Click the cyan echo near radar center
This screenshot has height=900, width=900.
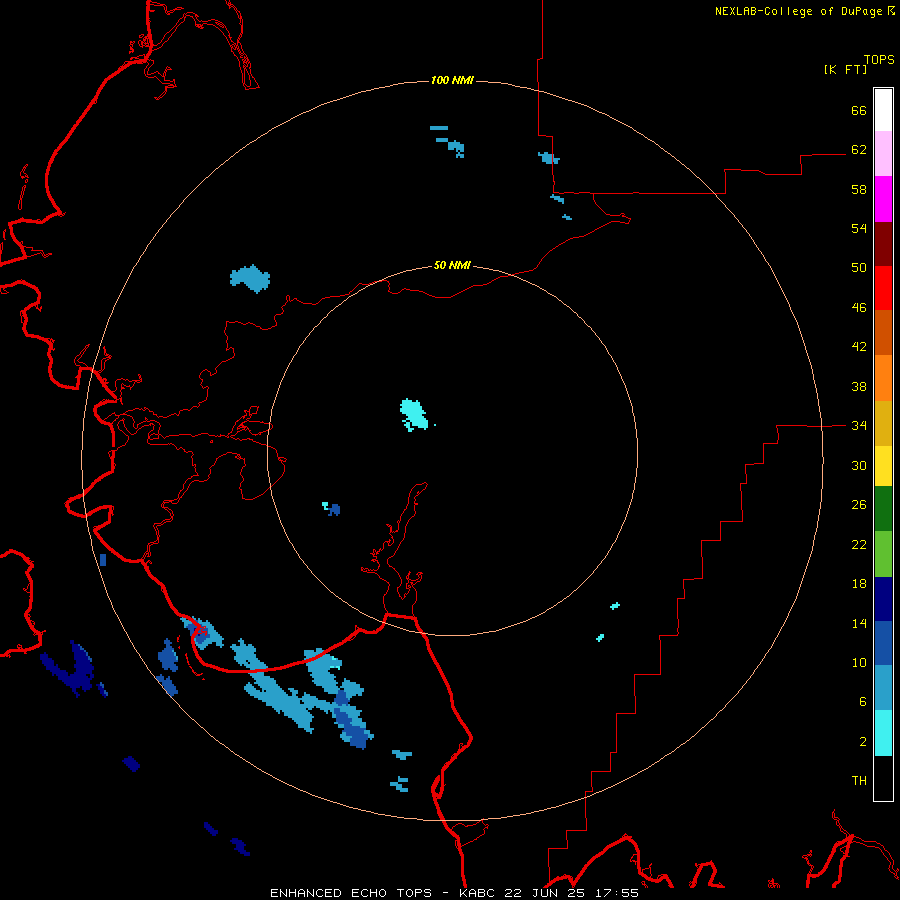(414, 414)
